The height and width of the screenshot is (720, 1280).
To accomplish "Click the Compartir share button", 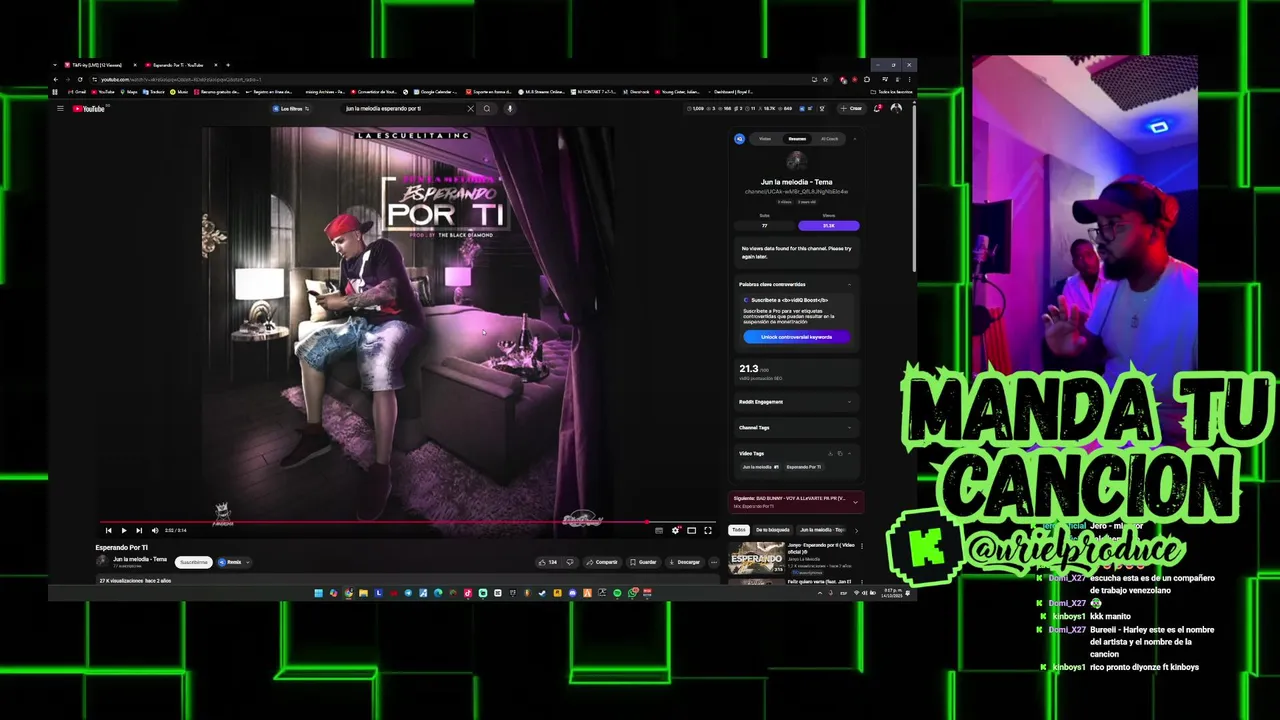I will click(x=602, y=562).
